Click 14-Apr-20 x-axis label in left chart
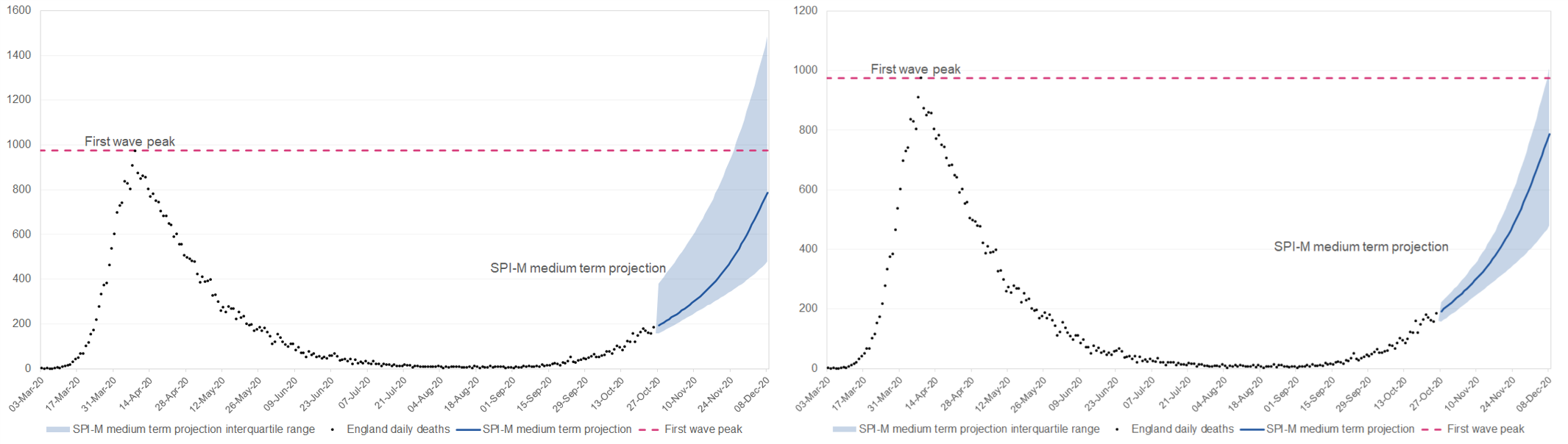This screenshot has width=1568, height=444. (137, 393)
